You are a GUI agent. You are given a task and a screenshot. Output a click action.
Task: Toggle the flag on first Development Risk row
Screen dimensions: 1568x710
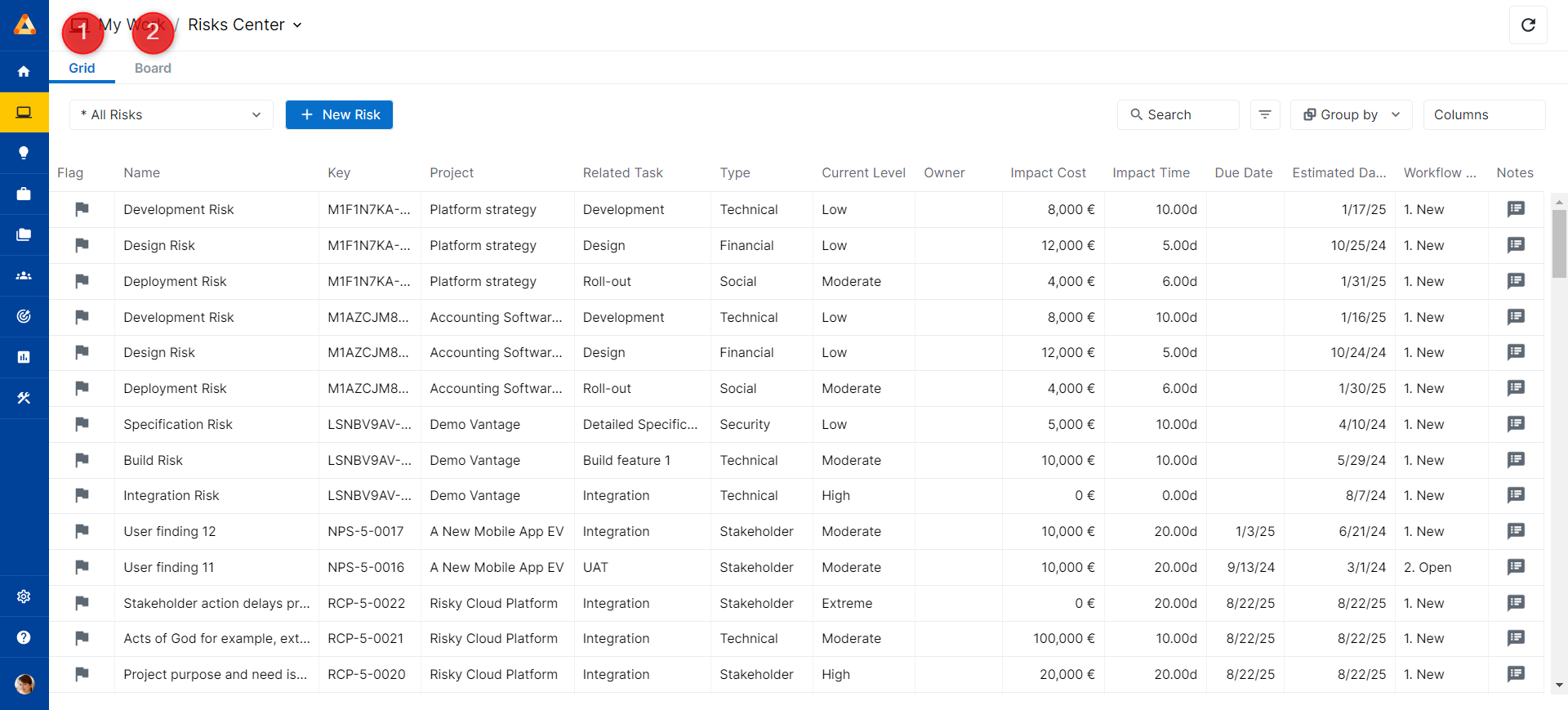82,209
